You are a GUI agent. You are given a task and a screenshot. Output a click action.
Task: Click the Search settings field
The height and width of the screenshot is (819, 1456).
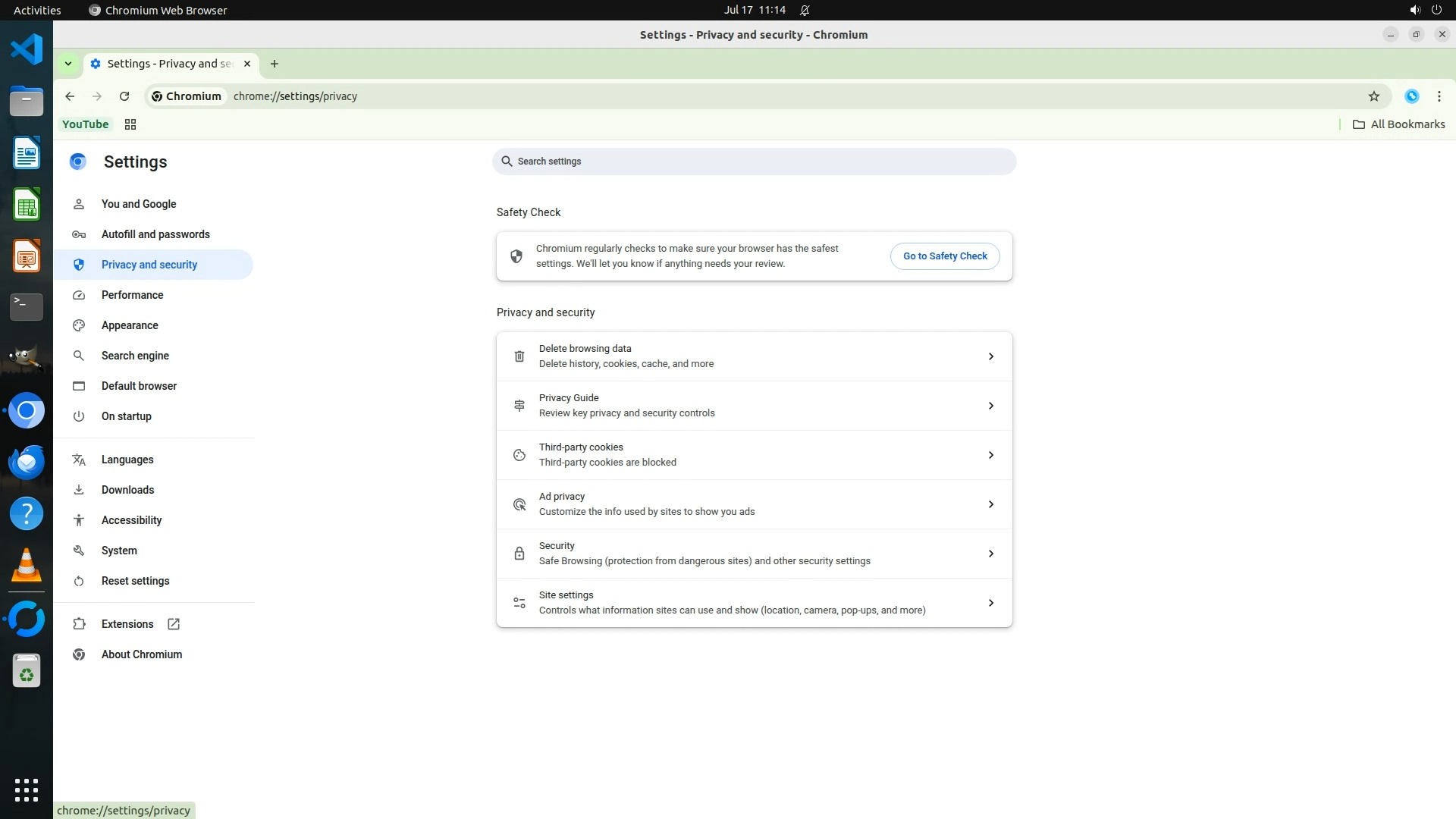pyautogui.click(x=754, y=162)
